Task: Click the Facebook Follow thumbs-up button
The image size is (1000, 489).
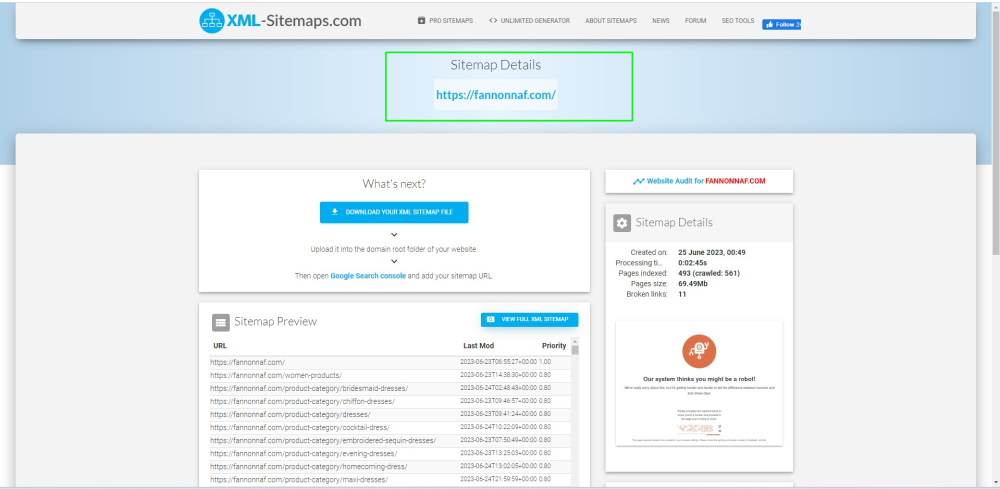Action: (781, 24)
